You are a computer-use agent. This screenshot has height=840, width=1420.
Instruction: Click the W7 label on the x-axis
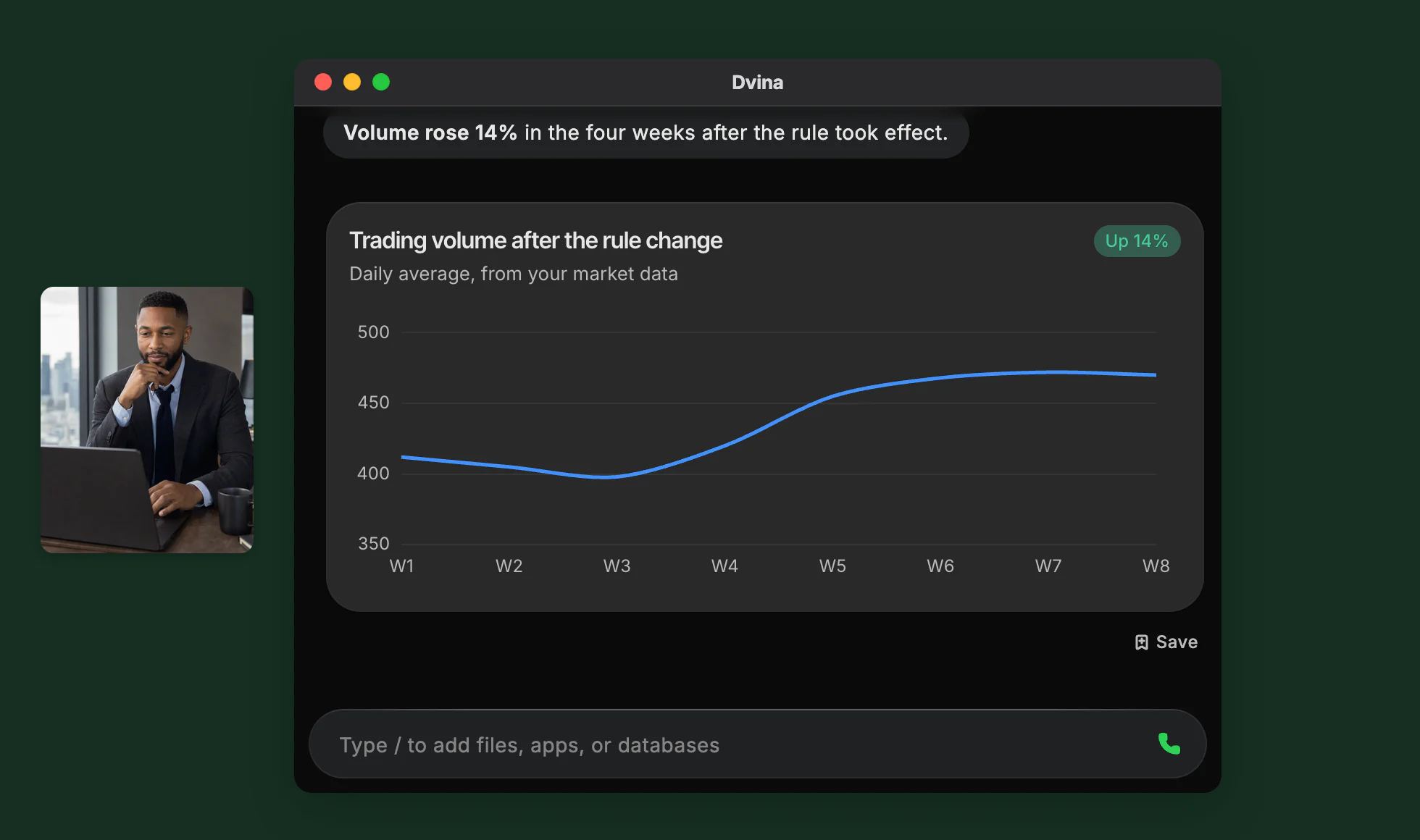pos(1048,566)
